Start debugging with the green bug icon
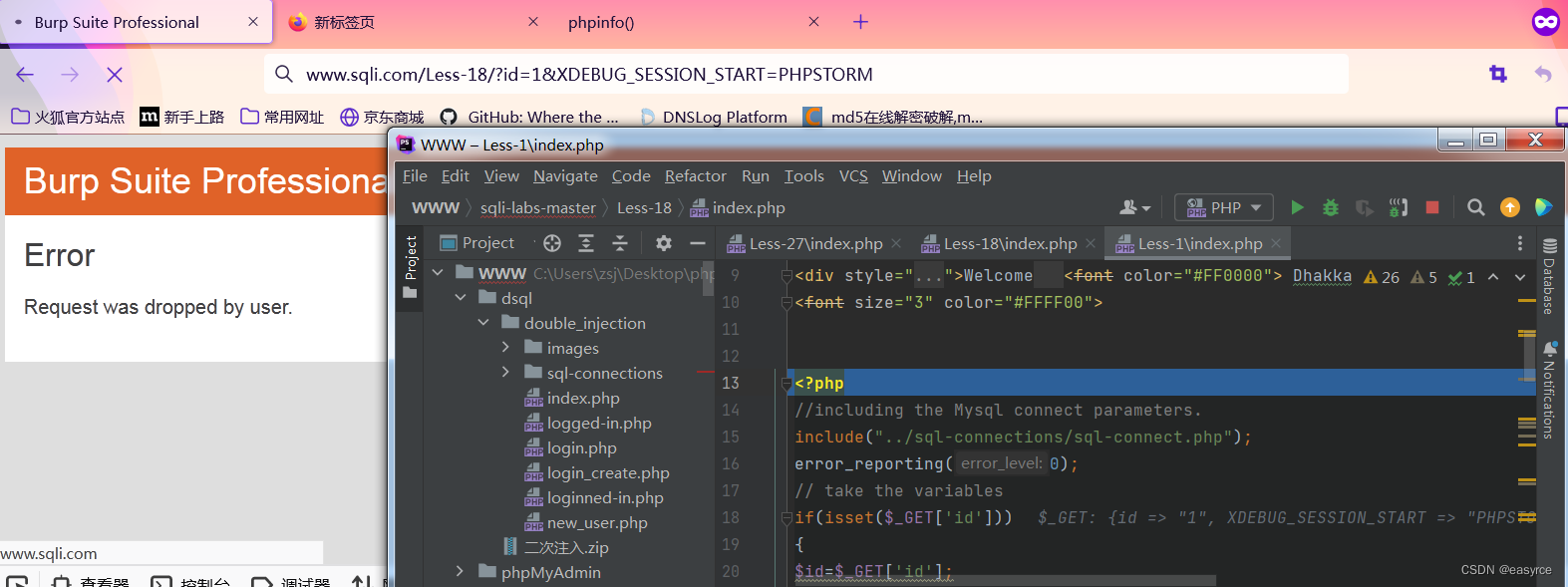Viewport: 1568px width, 587px height. point(1331,207)
